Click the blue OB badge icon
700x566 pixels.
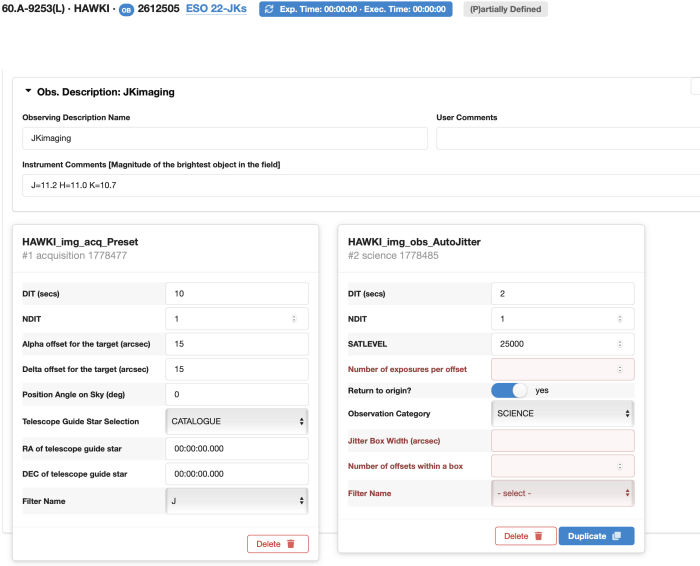point(126,10)
